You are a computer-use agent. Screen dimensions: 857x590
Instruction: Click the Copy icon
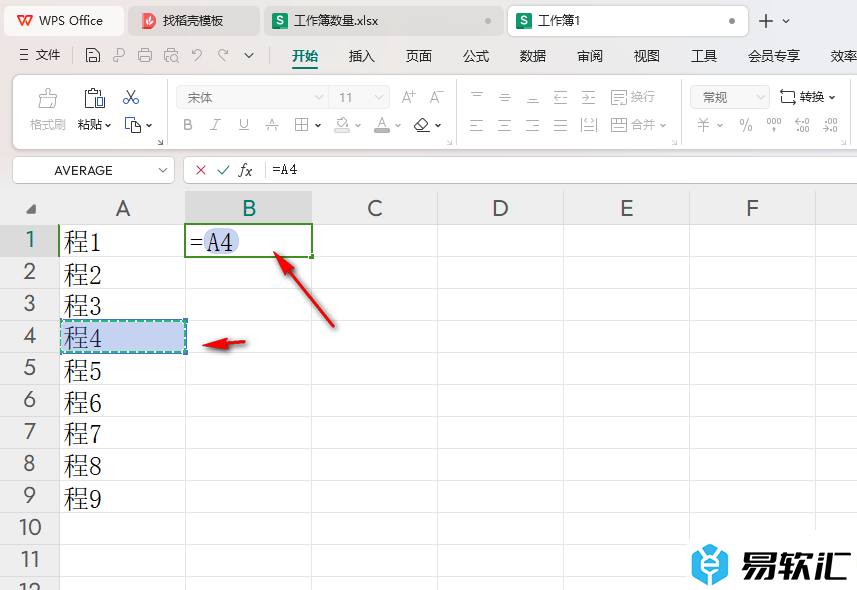point(133,125)
